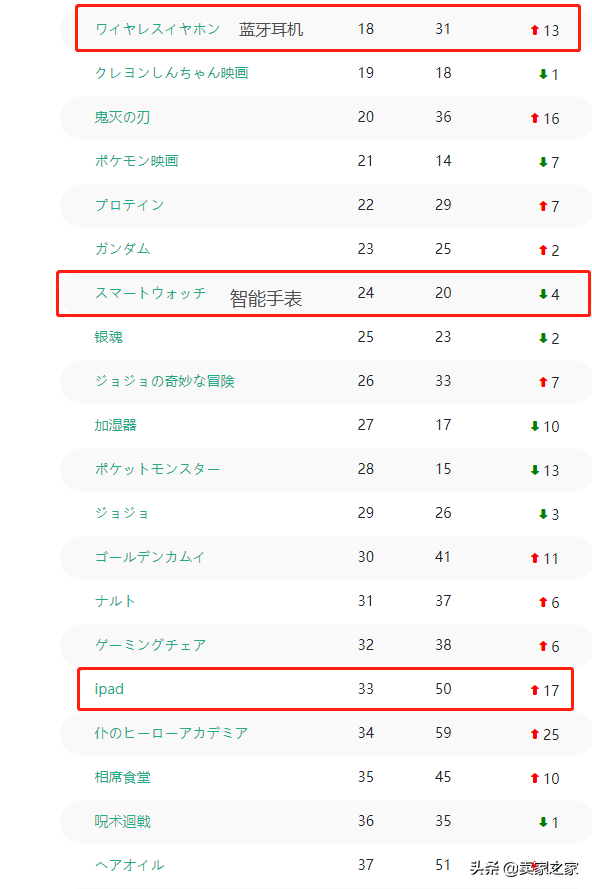Click the green down arrow in 加湿器 row
592x889 pixels.
534,426
